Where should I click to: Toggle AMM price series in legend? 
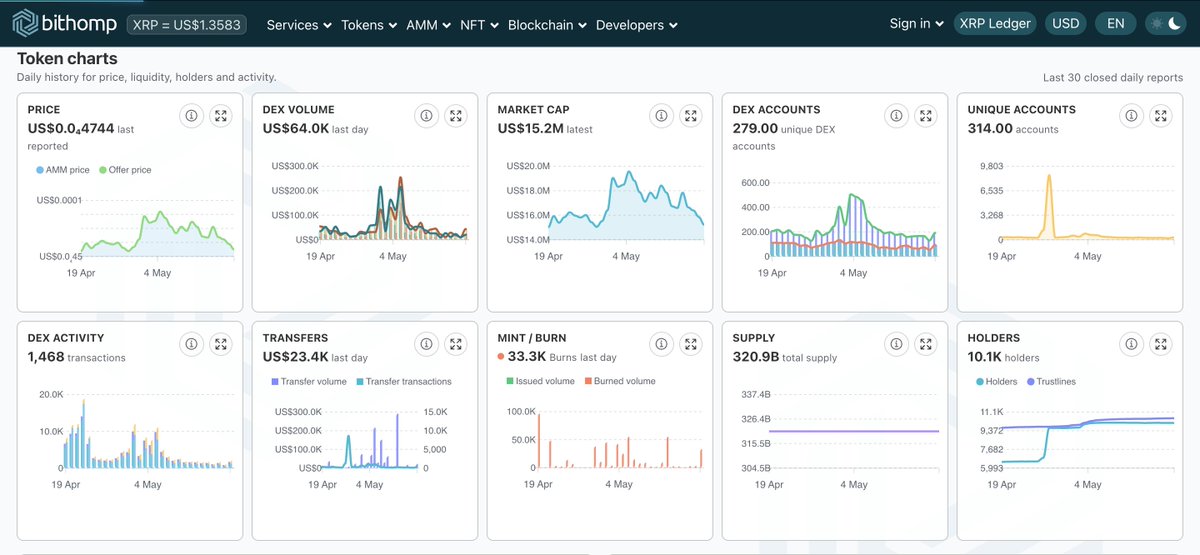[63, 170]
